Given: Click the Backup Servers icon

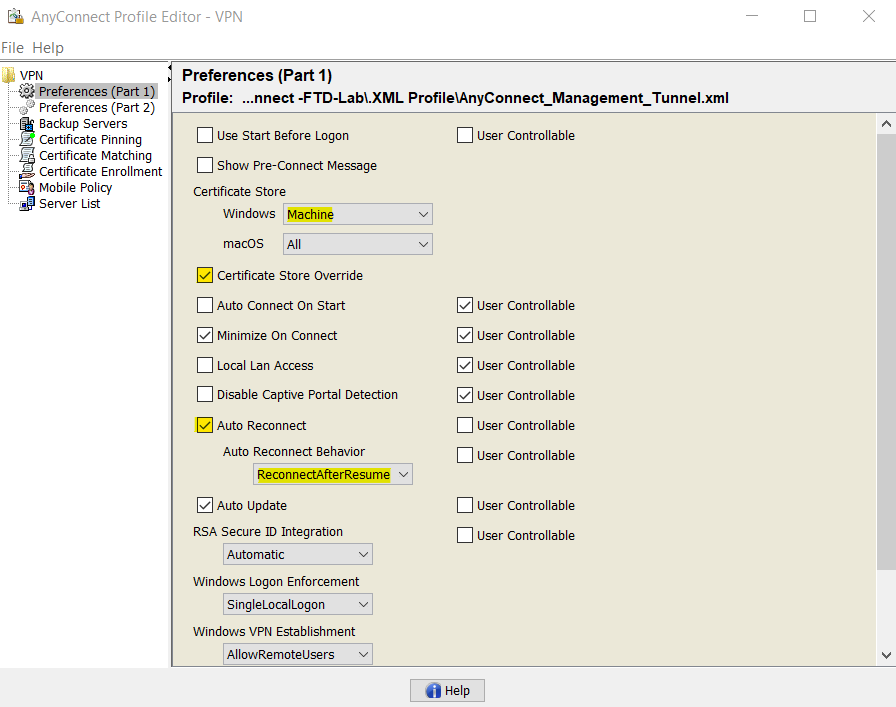Looking at the screenshot, I should 26,123.
